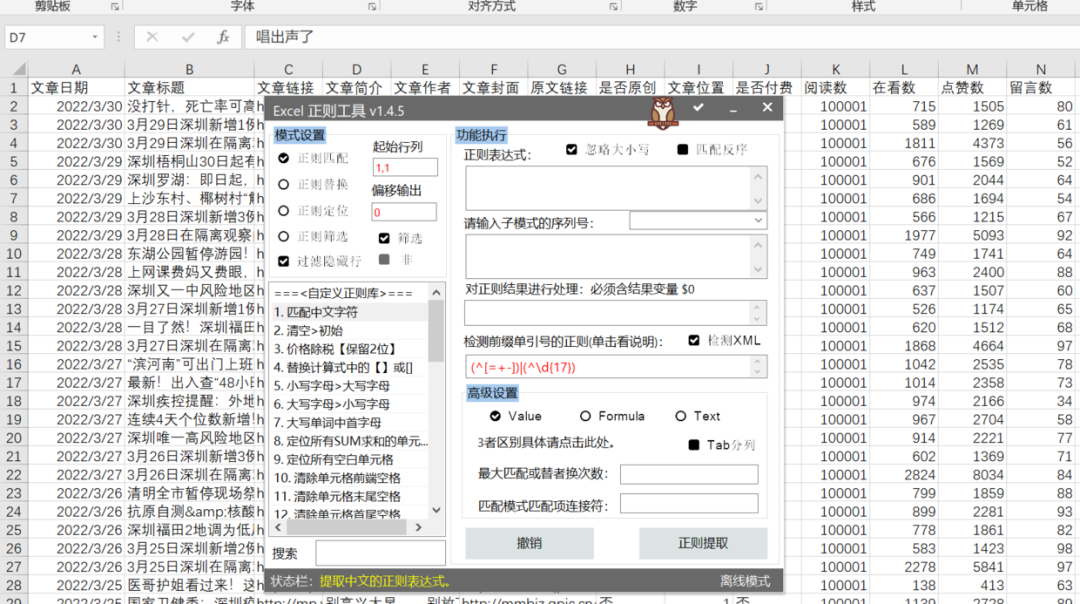Toggle the 筛选 checkbox
The image size is (1080, 604).
pyautogui.click(x=384, y=238)
